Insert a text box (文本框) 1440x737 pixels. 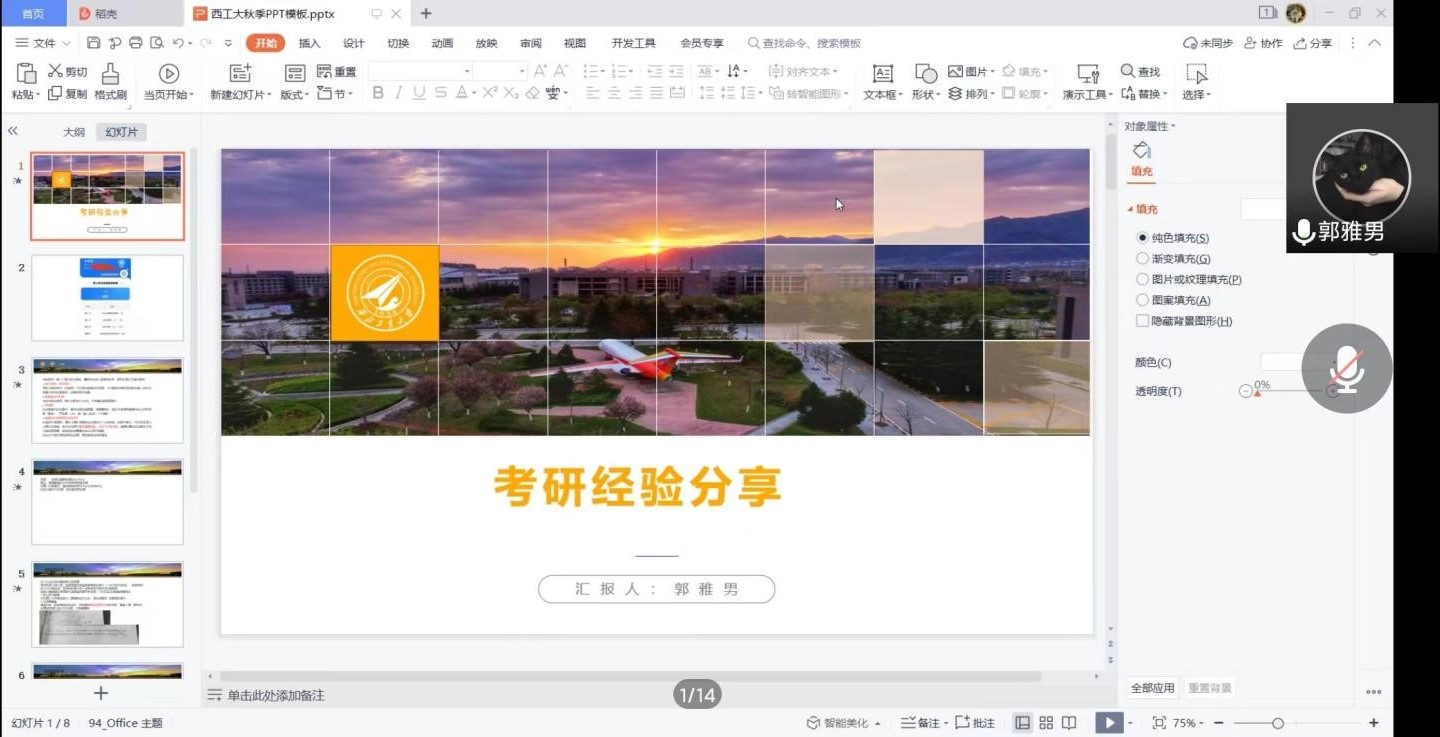[882, 74]
